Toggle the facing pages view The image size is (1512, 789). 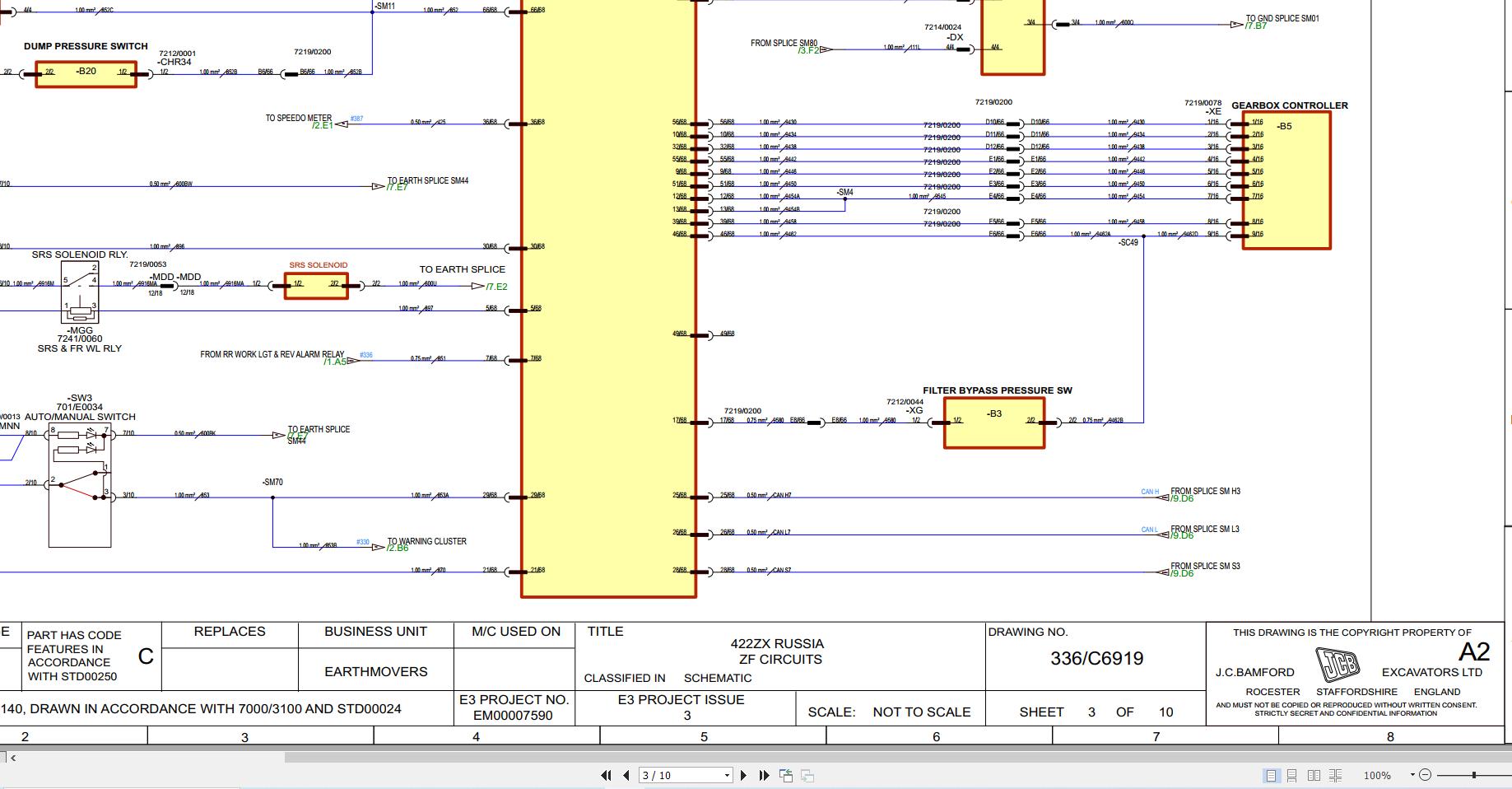1315,775
